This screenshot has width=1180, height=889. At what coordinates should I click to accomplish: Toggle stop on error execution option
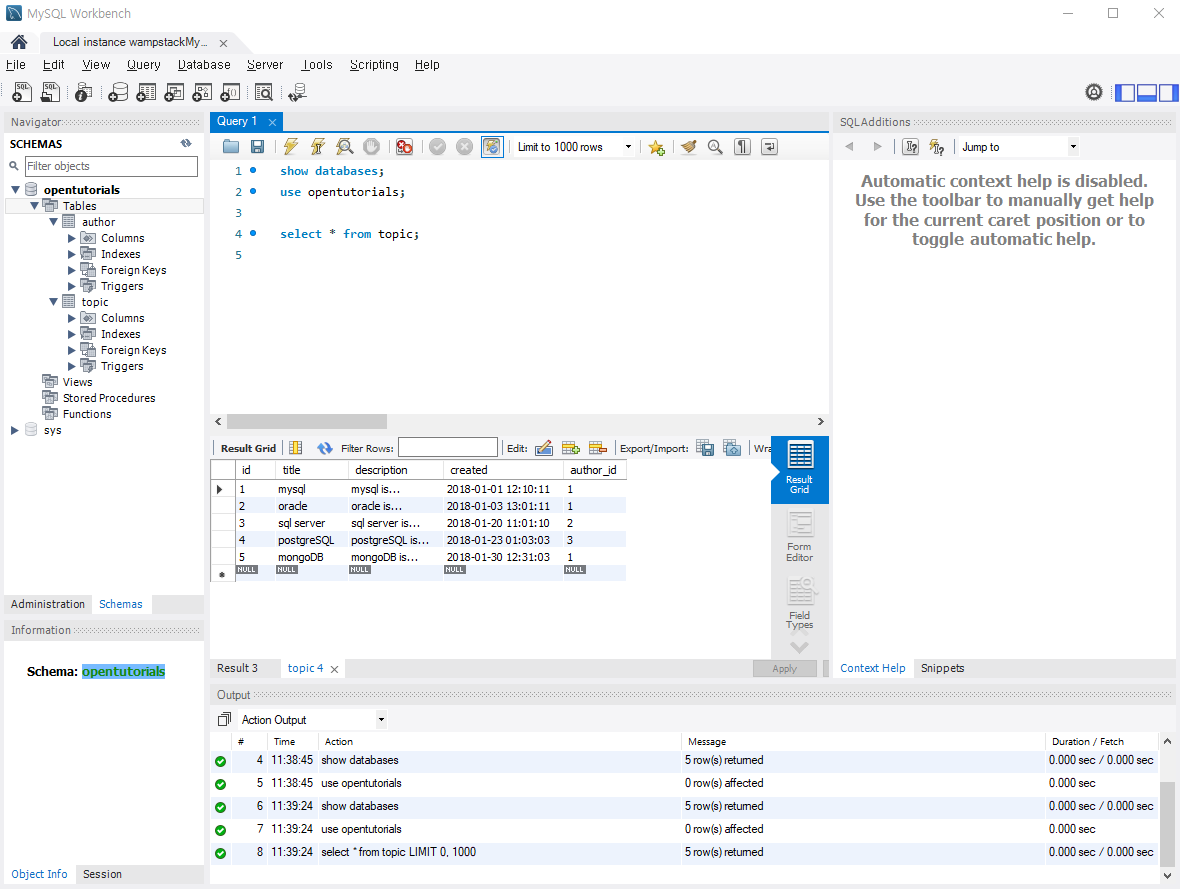(x=404, y=147)
